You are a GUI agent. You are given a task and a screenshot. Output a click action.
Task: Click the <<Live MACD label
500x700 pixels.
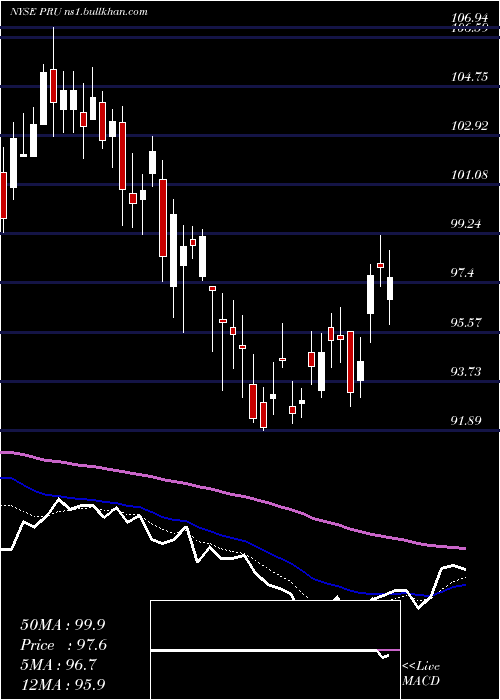[x=421, y=674]
